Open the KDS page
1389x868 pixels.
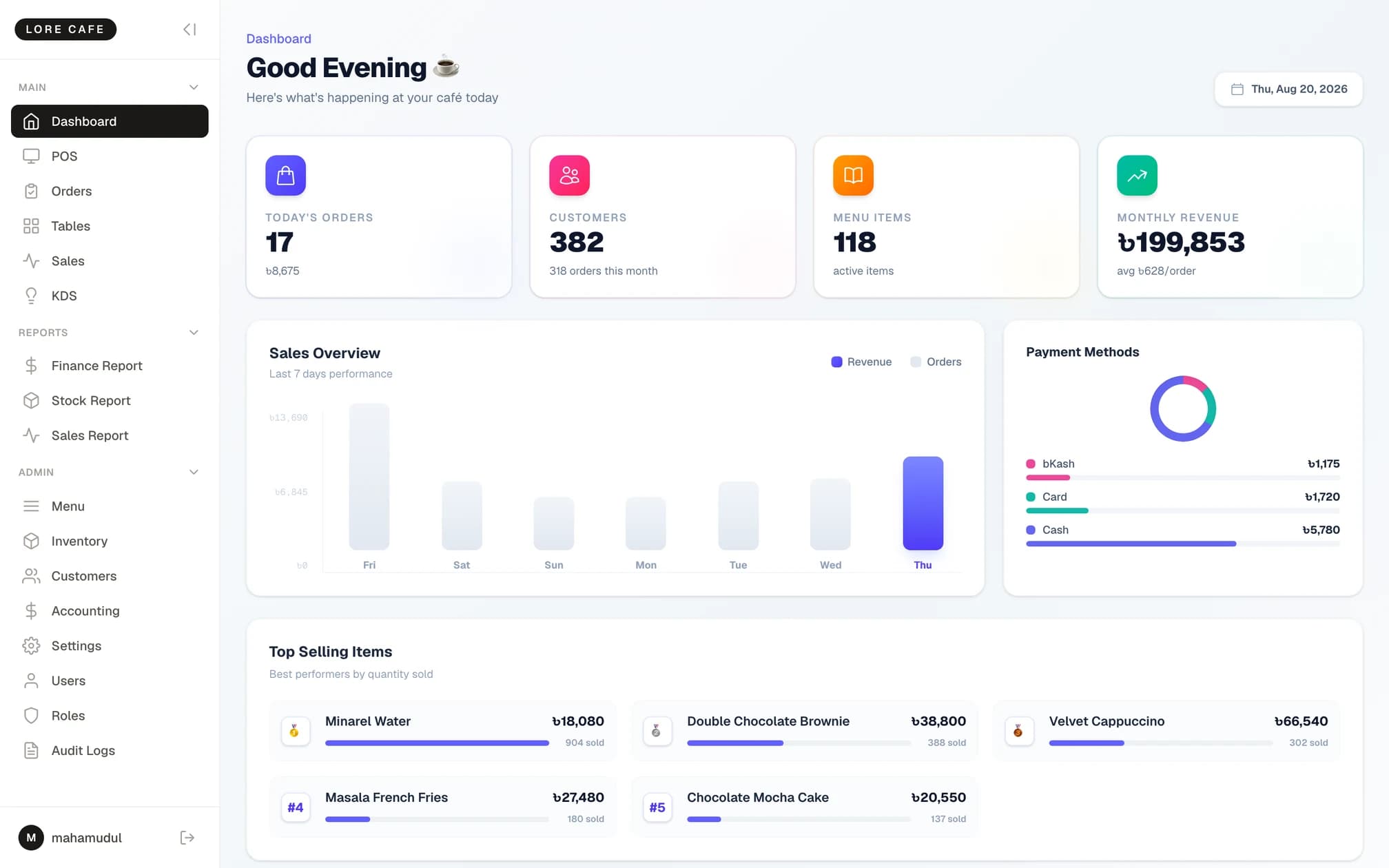[110, 296]
